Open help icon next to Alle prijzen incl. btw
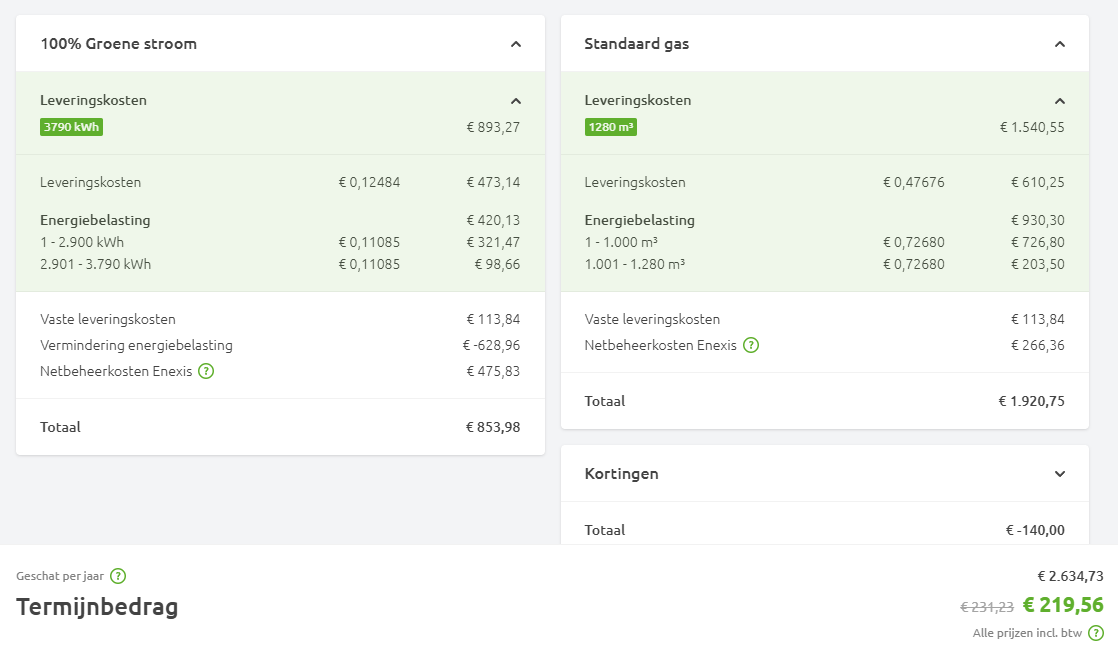Screen dimensions: 1118x653 click(x=1096, y=633)
